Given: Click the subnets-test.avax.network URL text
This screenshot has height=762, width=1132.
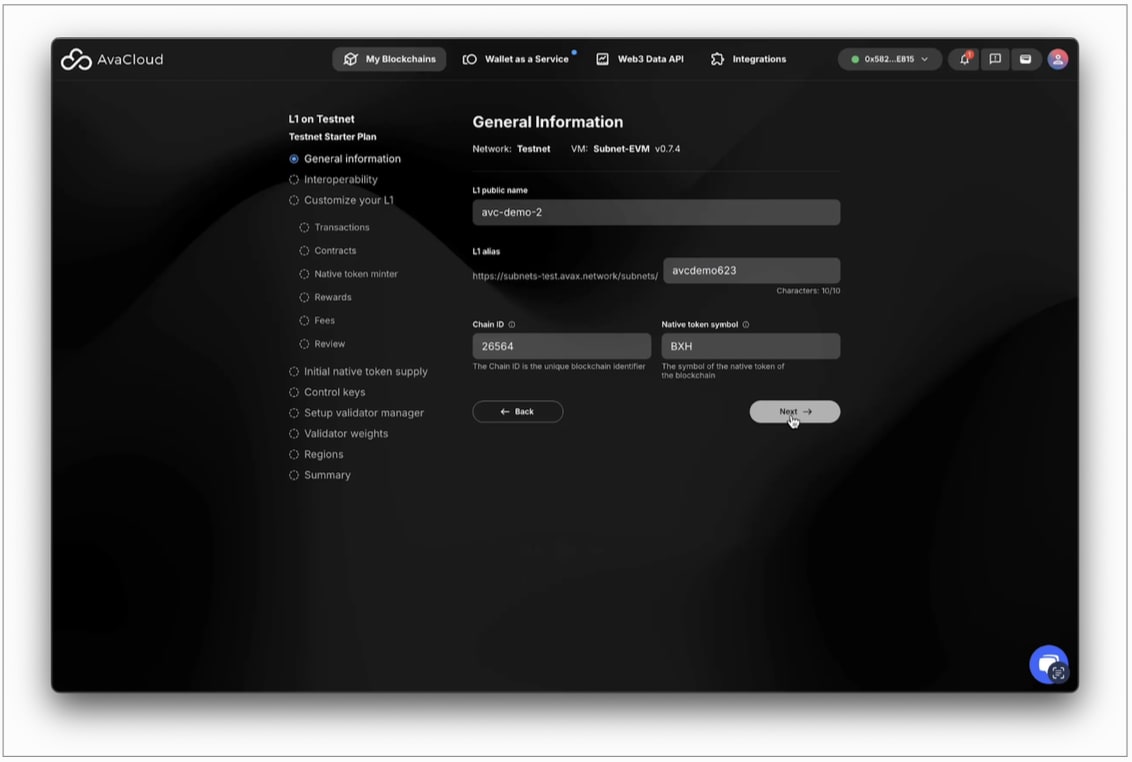Looking at the screenshot, I should tap(565, 276).
